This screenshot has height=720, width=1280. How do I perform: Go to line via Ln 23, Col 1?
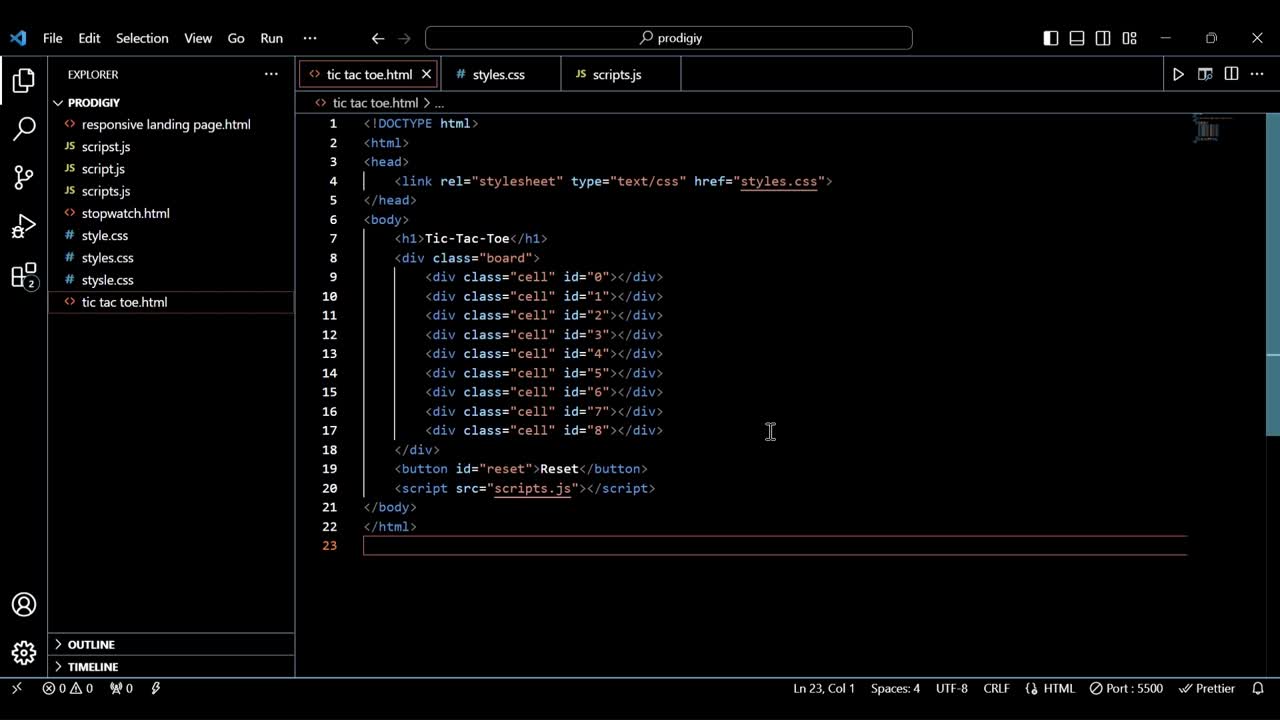click(824, 688)
